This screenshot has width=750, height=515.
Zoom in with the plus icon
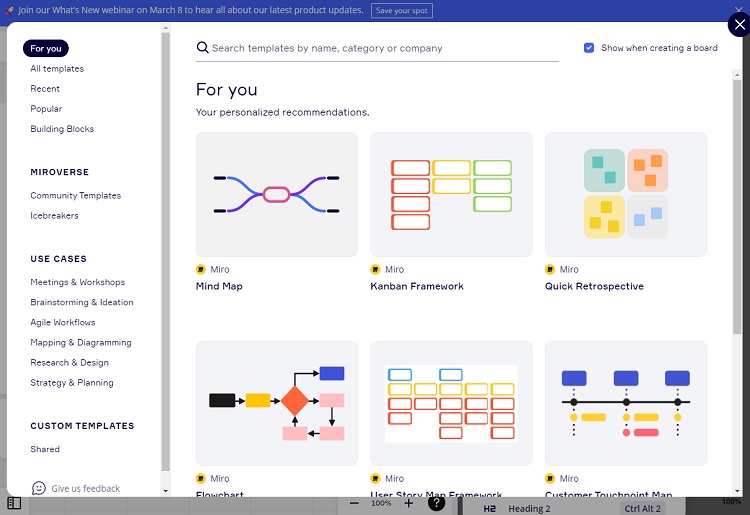point(409,503)
